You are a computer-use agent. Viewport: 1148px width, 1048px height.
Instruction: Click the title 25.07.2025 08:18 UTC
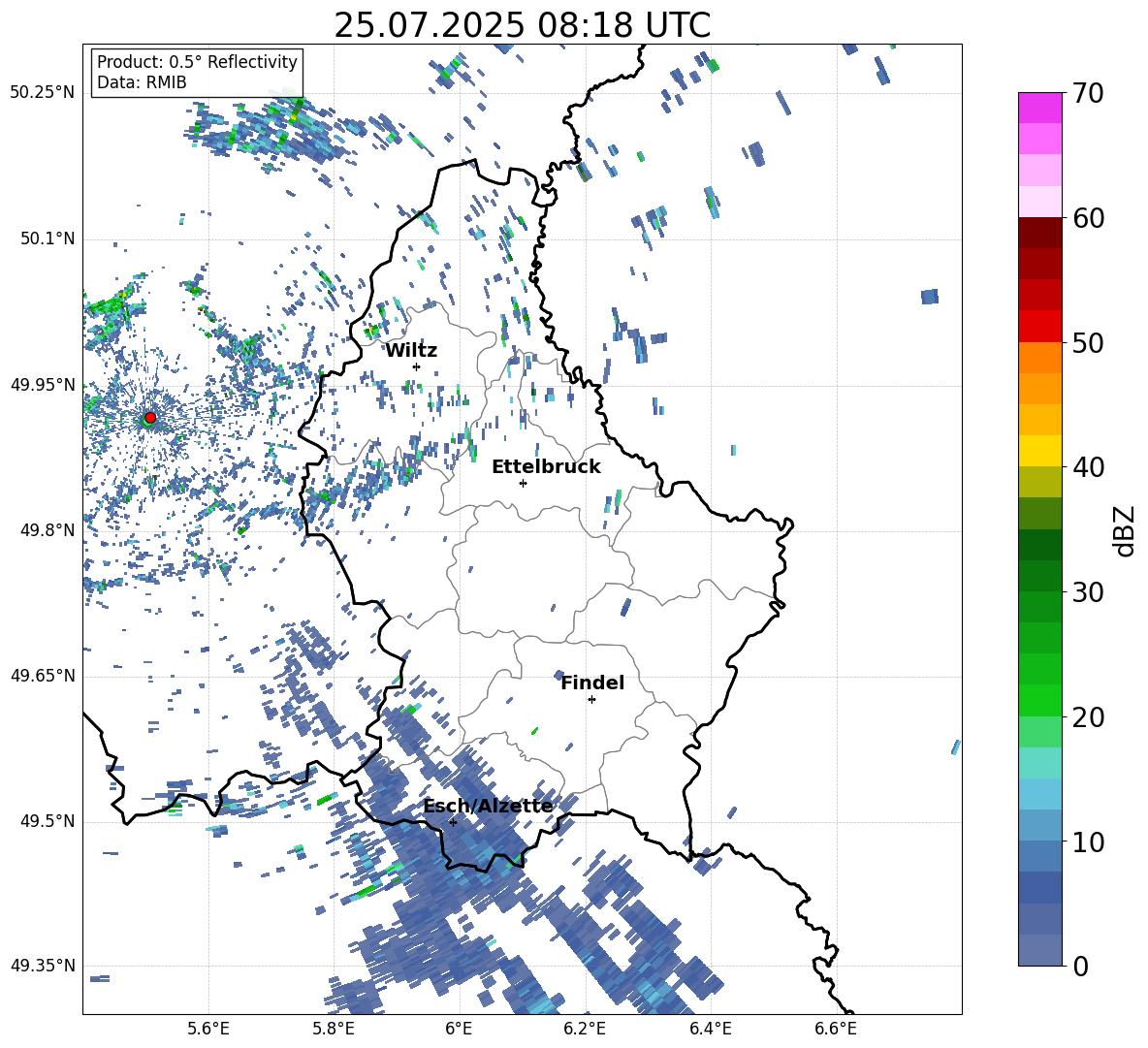[x=522, y=25]
